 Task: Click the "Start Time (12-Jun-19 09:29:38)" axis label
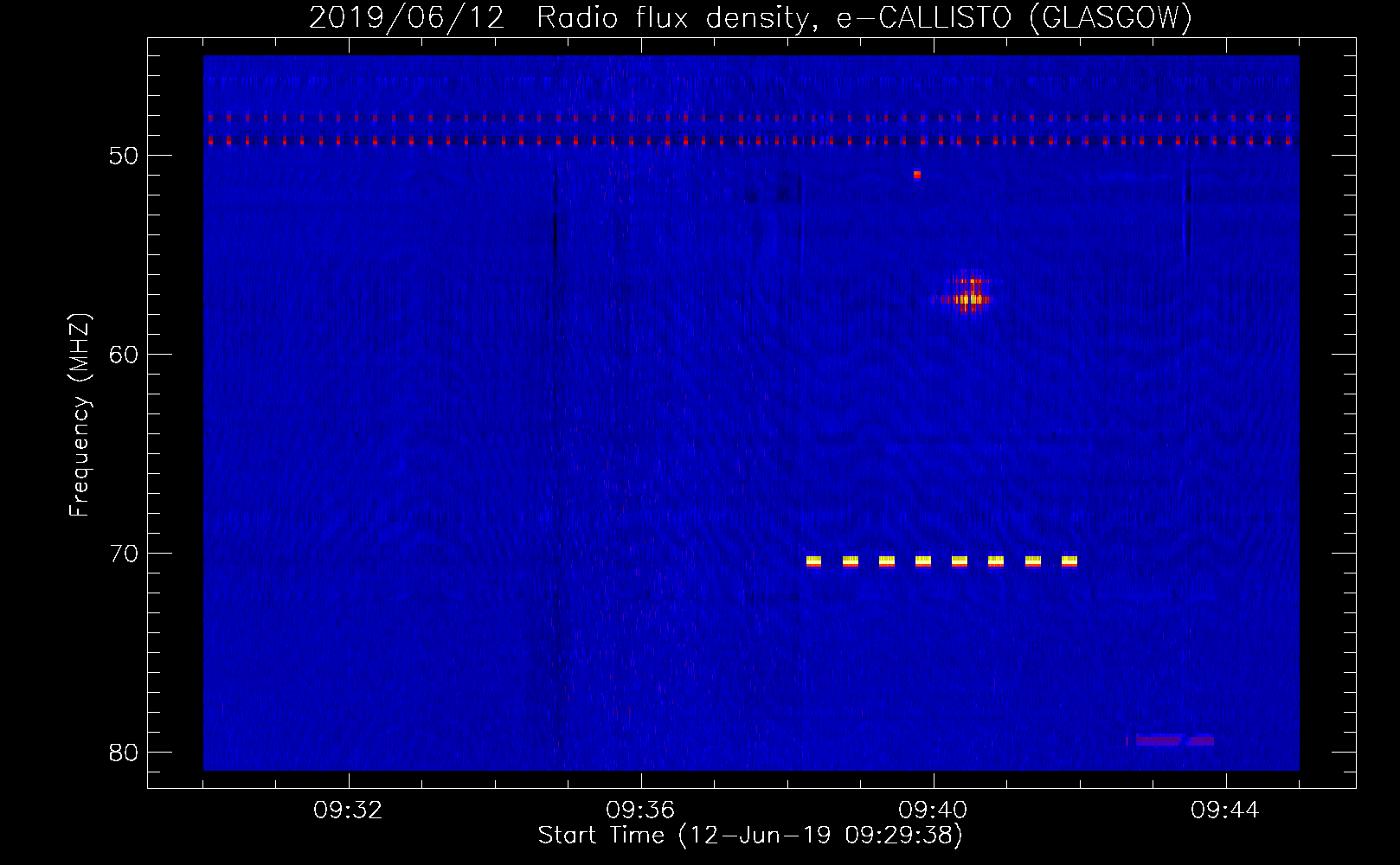pos(750,836)
